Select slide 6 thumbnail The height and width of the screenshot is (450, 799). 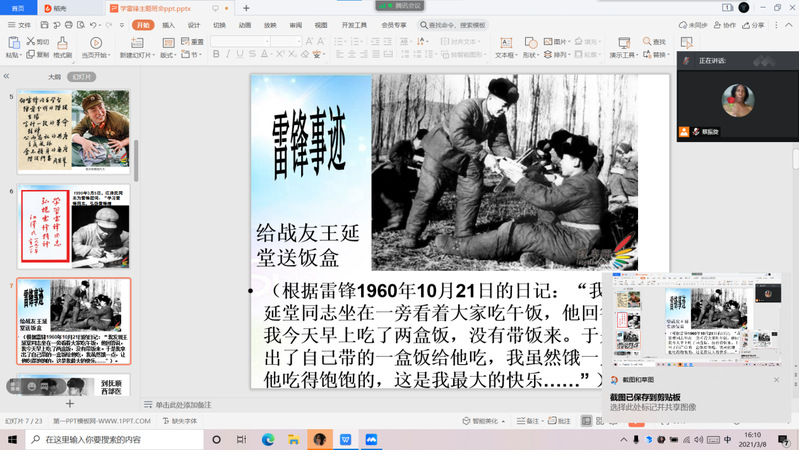click(74, 226)
